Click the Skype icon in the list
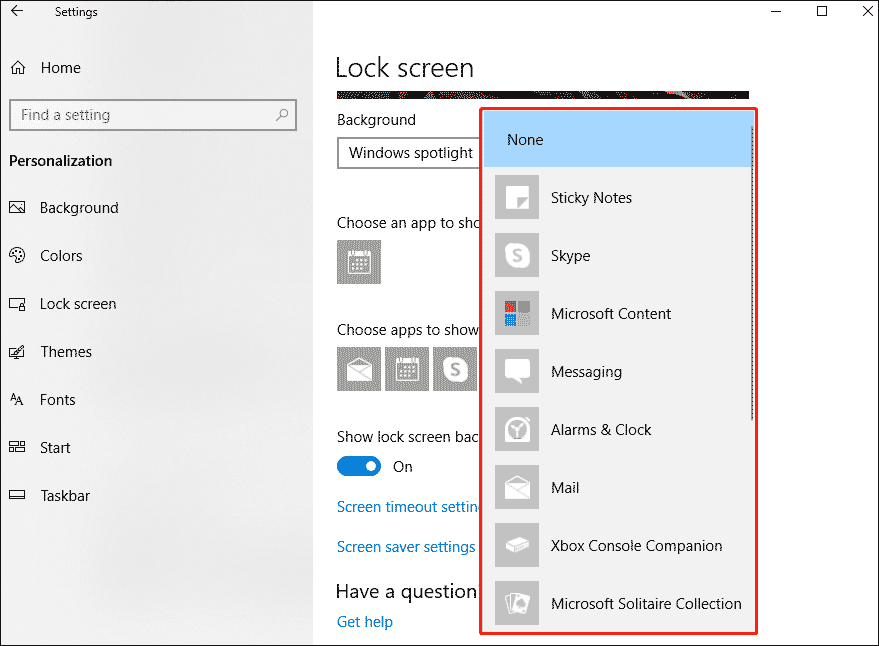This screenshot has height=646, width=879. point(517,255)
